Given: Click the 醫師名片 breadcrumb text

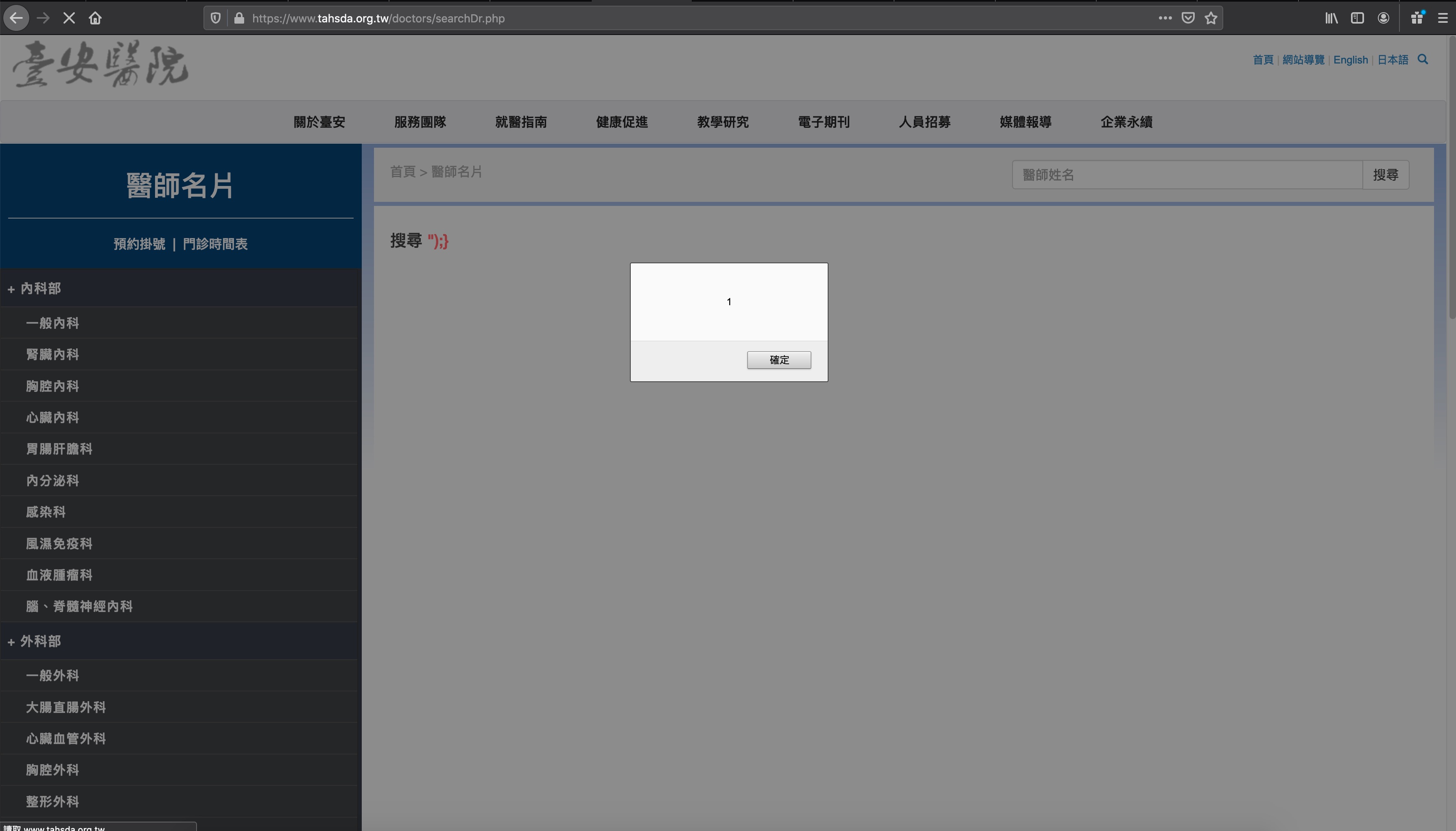Looking at the screenshot, I should pyautogui.click(x=457, y=172).
